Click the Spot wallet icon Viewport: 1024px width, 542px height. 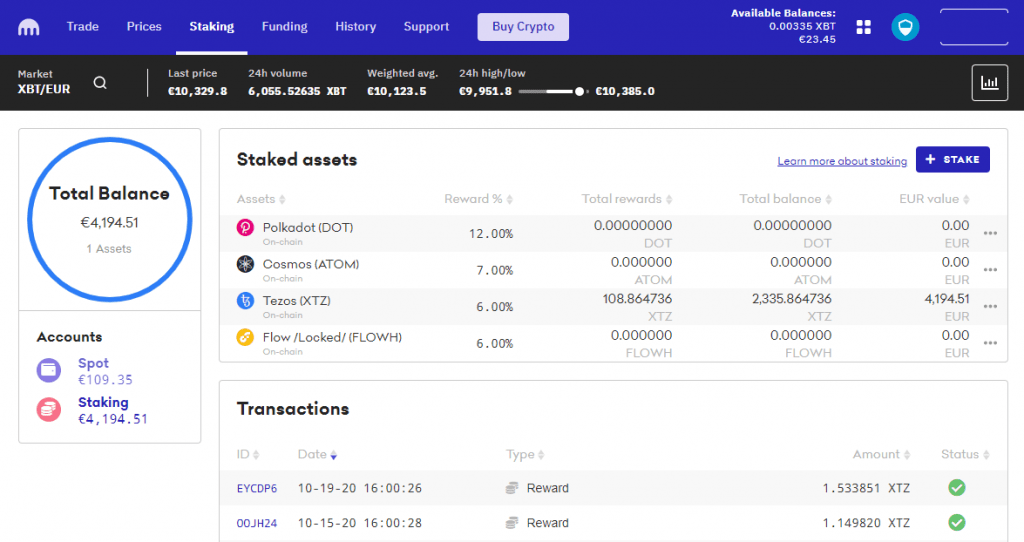pos(48,371)
